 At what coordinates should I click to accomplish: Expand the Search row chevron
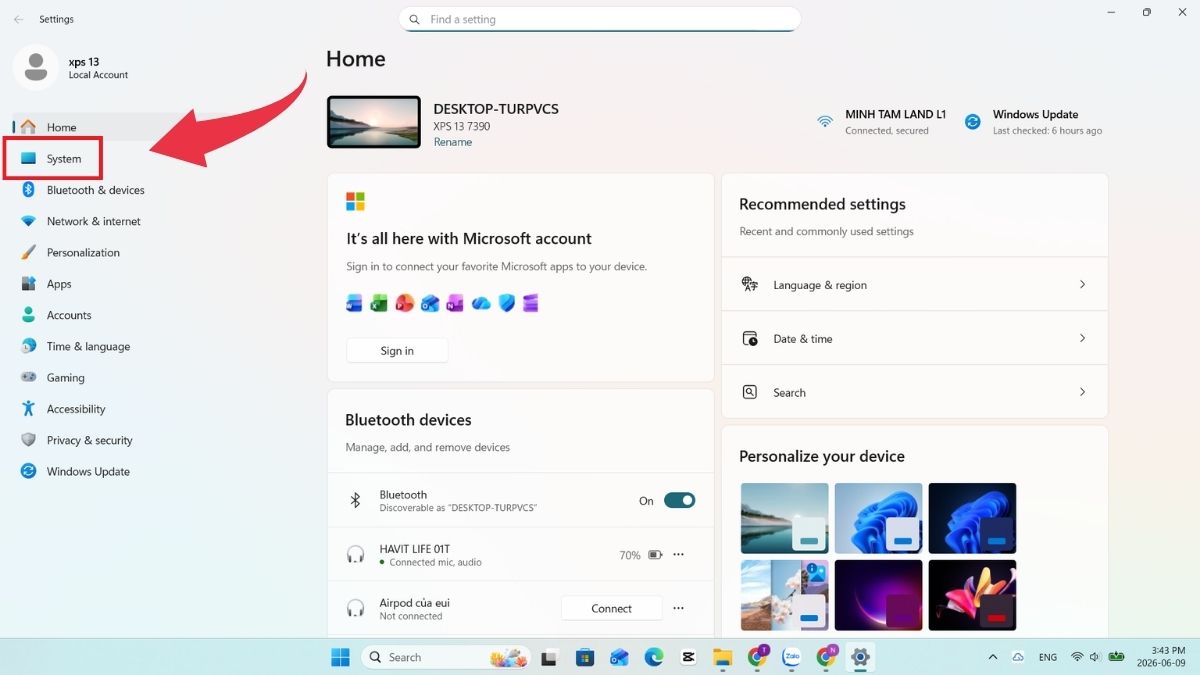pos(1082,392)
